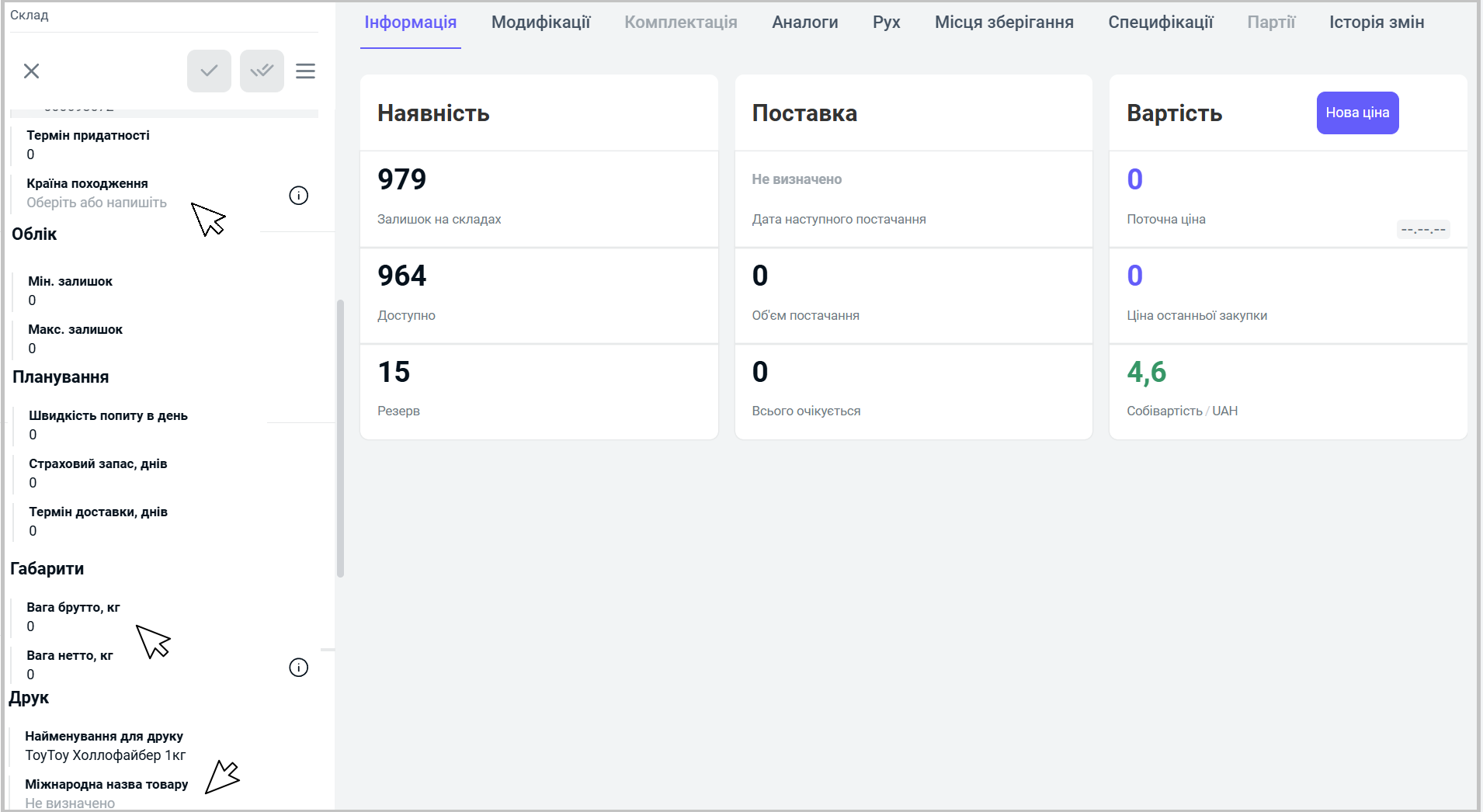
Task: Click the double checkmark save-and-close button
Action: click(x=262, y=71)
